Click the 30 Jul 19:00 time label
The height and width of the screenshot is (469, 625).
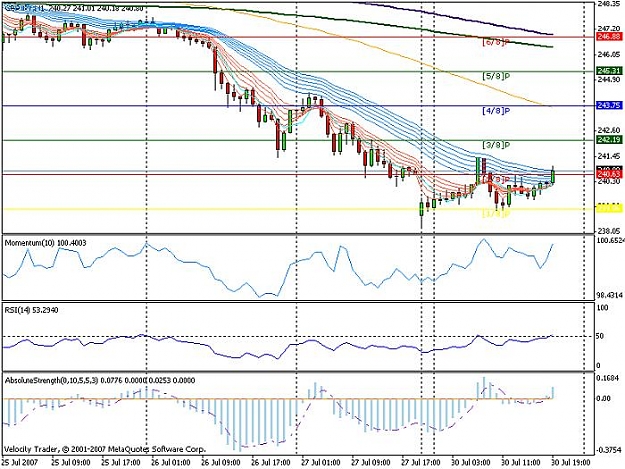[571, 463]
